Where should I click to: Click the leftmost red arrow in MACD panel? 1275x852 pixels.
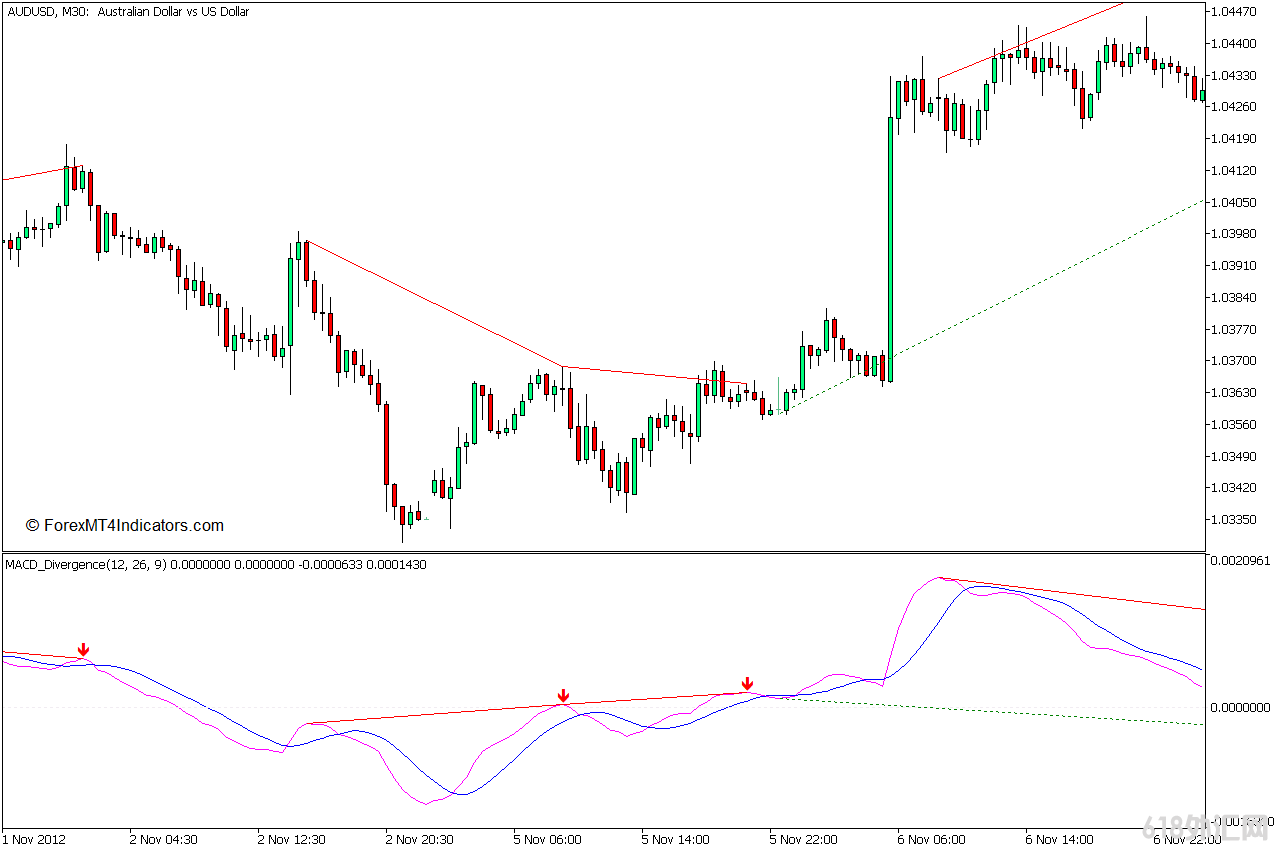pyautogui.click(x=84, y=651)
